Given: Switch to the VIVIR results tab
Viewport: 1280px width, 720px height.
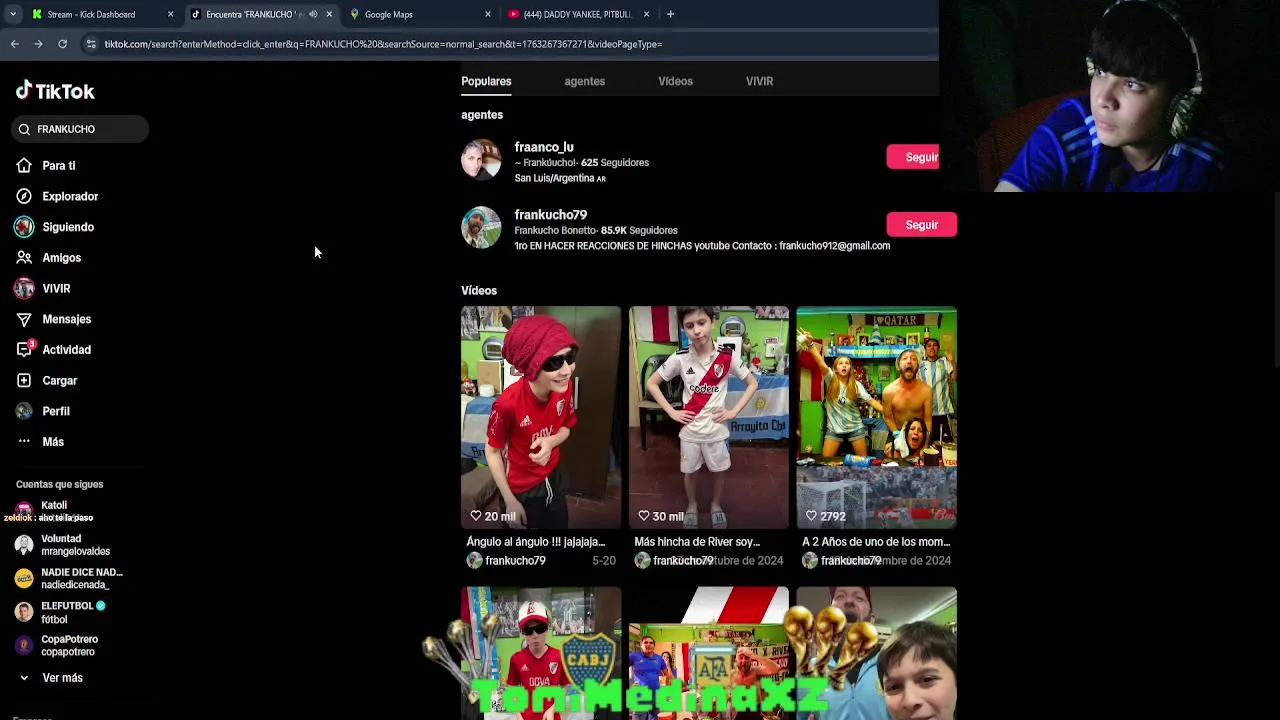Looking at the screenshot, I should (759, 81).
